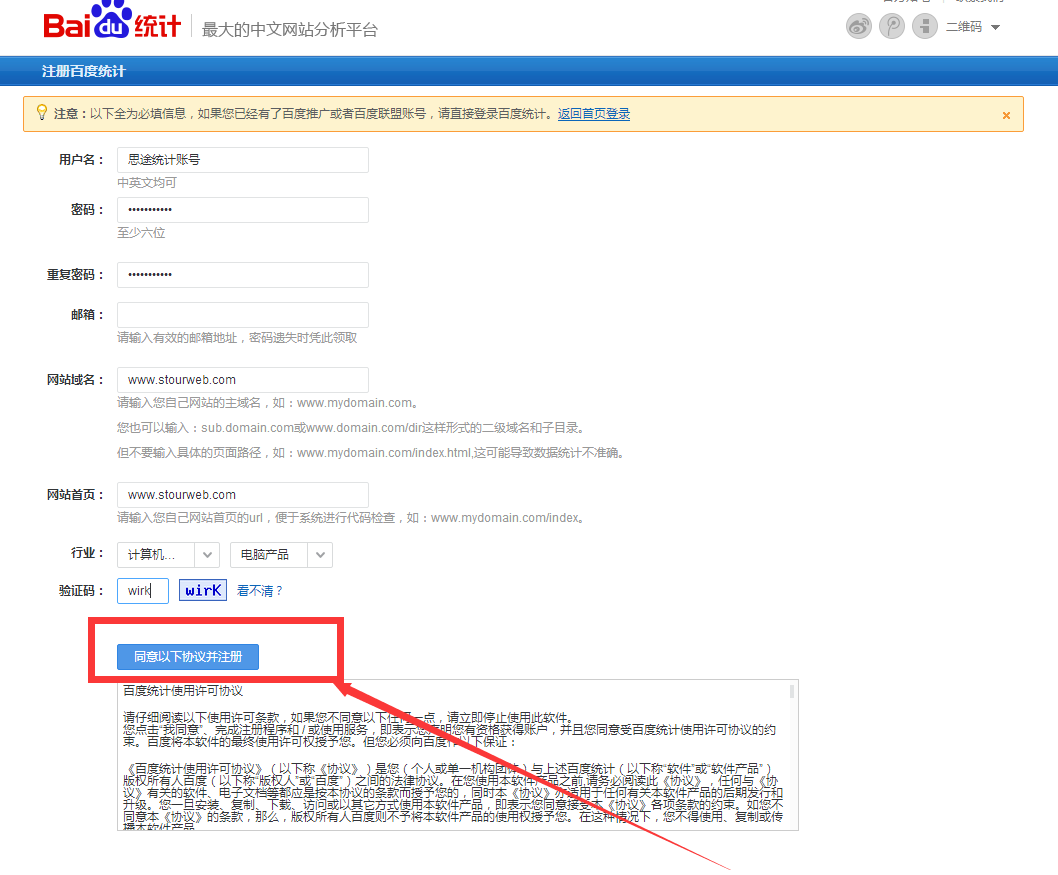Click the captcha image wirK
Image resolution: width=1058 pixels, height=875 pixels.
point(203,590)
